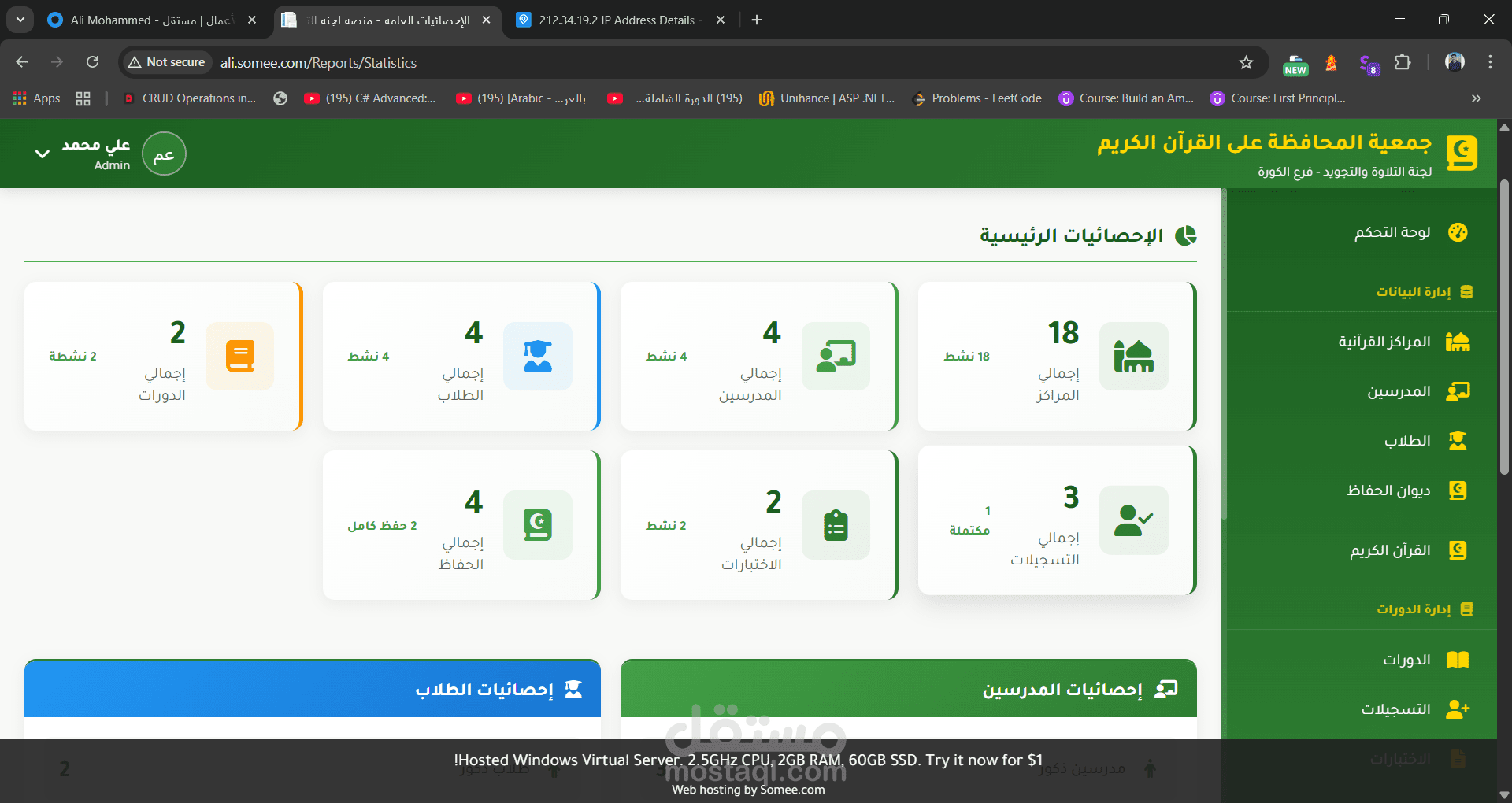1512x803 pixels.
Task: Open browser profile avatar
Action: point(1455,62)
